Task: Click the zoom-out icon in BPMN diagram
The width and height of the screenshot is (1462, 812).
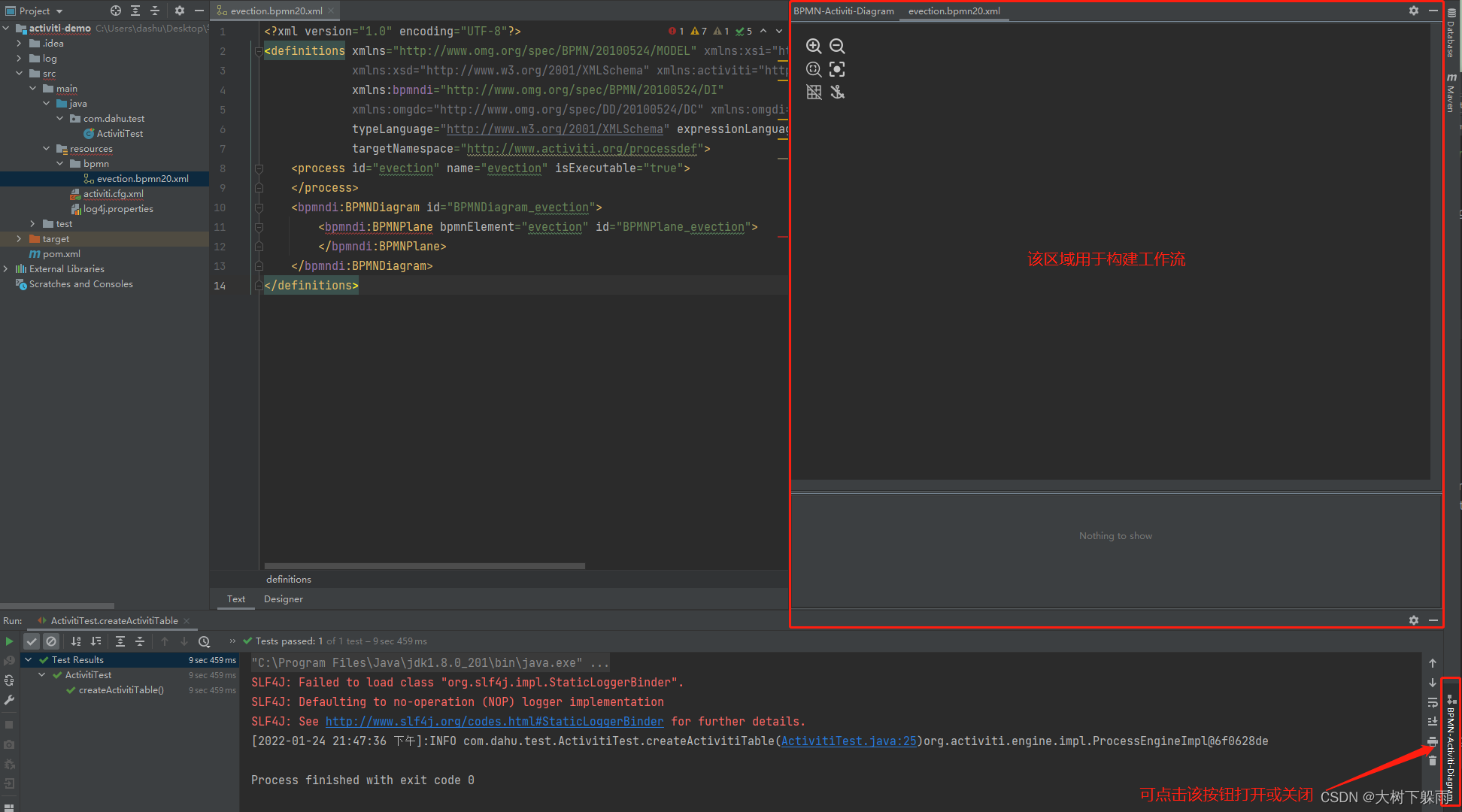Action: (838, 45)
